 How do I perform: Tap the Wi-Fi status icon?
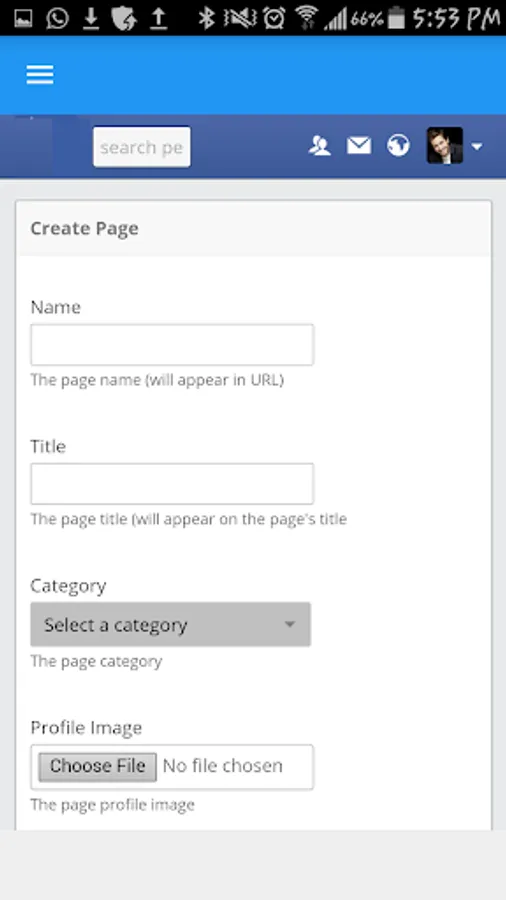tap(307, 17)
